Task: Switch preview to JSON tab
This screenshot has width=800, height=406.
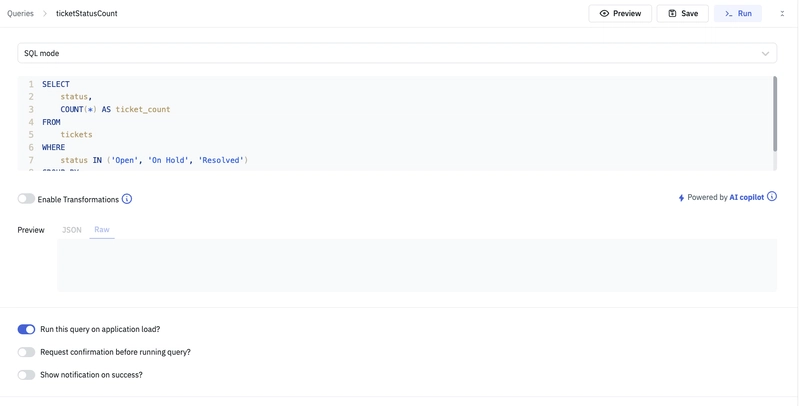Action: tap(71, 230)
